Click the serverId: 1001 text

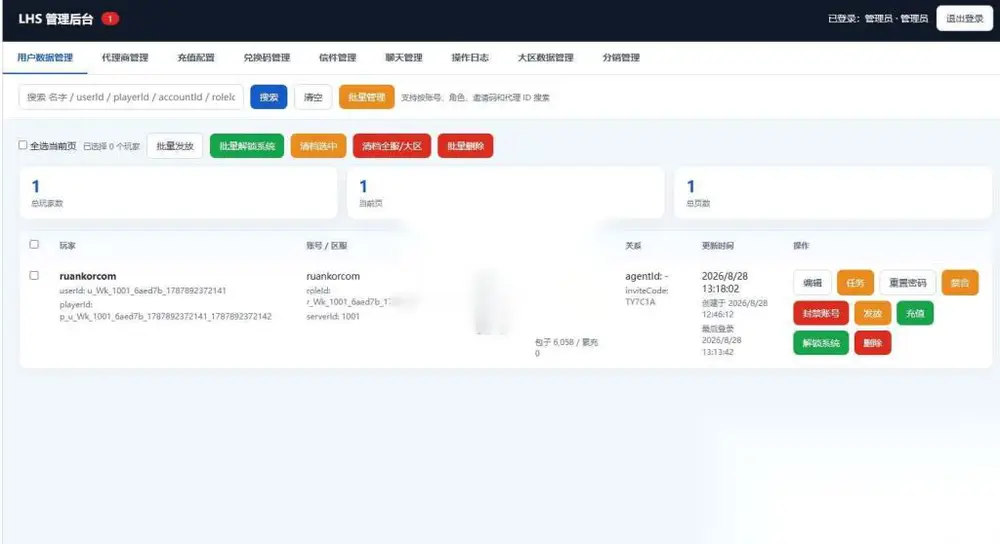(x=333, y=316)
